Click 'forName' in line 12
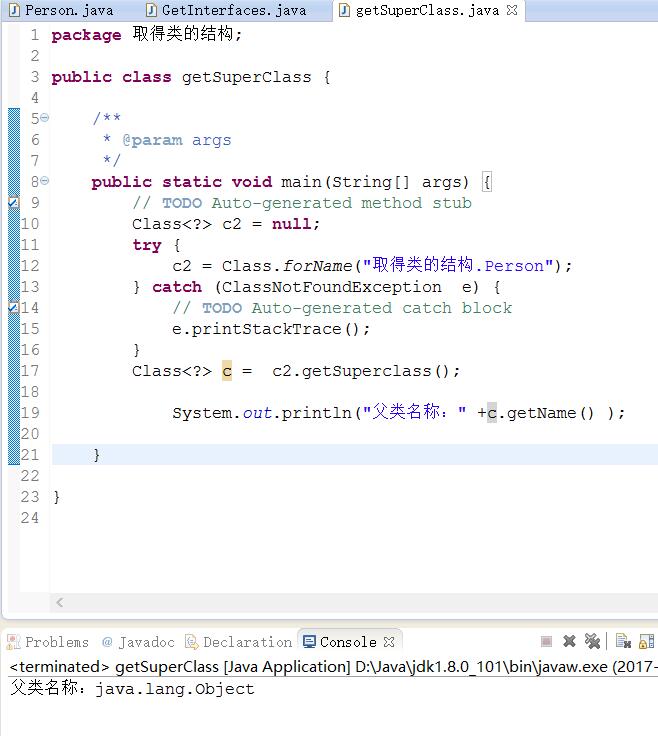This screenshot has width=658, height=736. (x=317, y=266)
